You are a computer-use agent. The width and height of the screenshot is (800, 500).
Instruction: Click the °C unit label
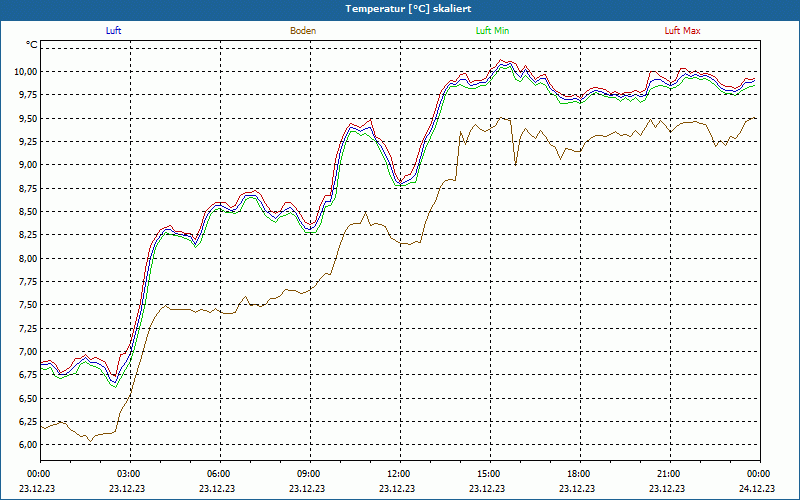[32, 45]
